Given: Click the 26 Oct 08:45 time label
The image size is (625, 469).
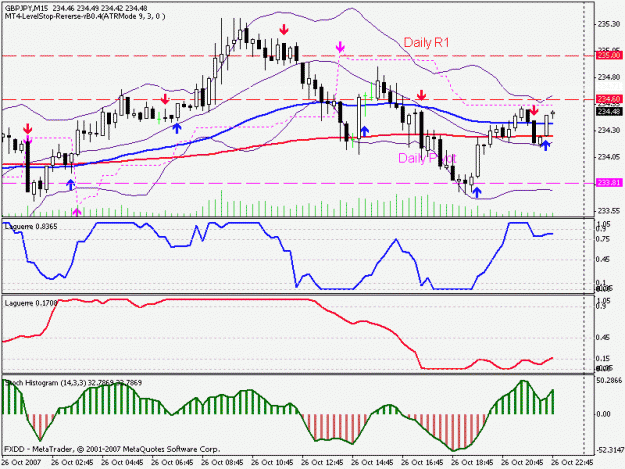Looking at the screenshot, I should pyautogui.click(x=222, y=463).
